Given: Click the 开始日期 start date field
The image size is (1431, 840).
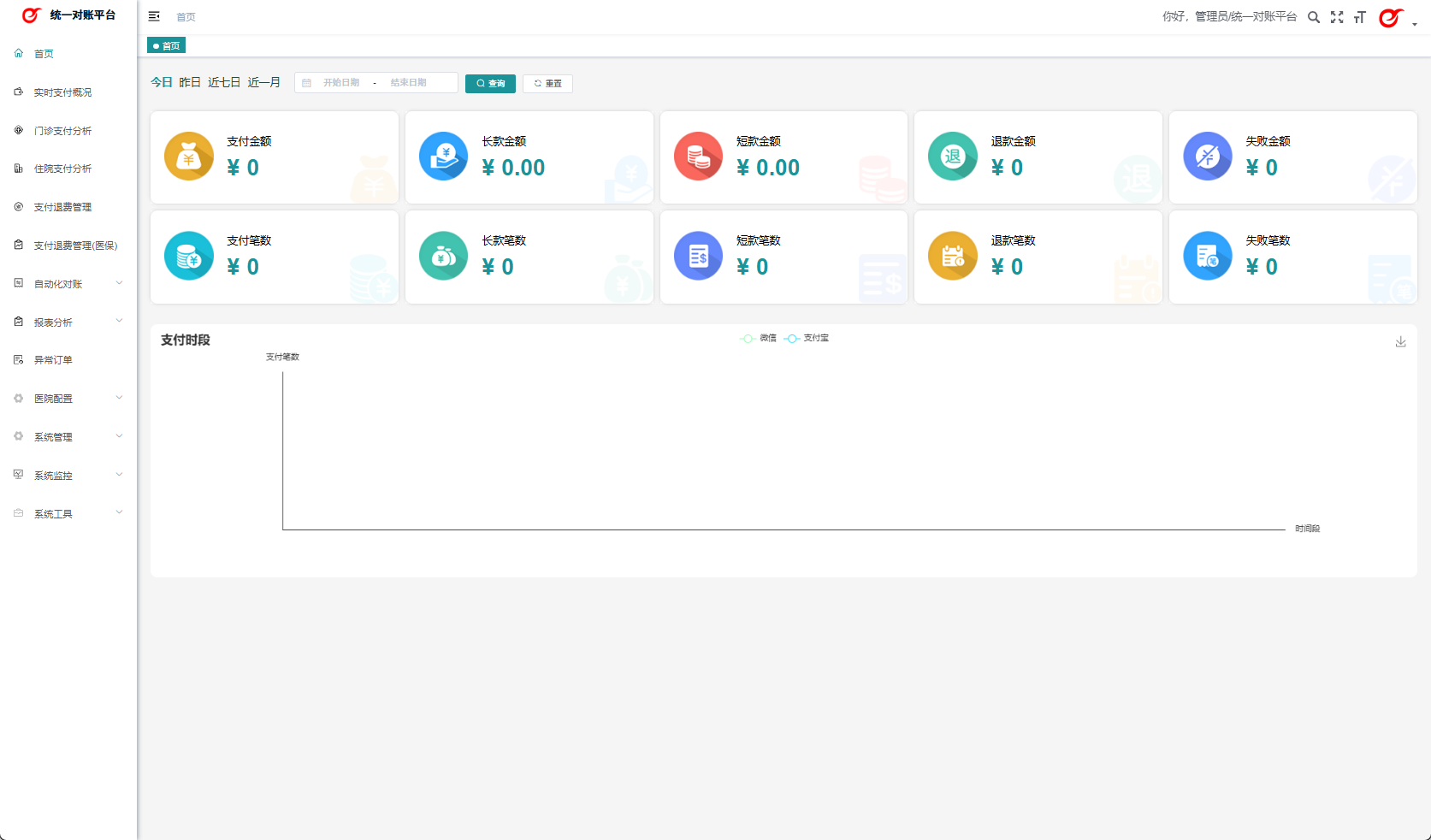Looking at the screenshot, I should tap(341, 83).
